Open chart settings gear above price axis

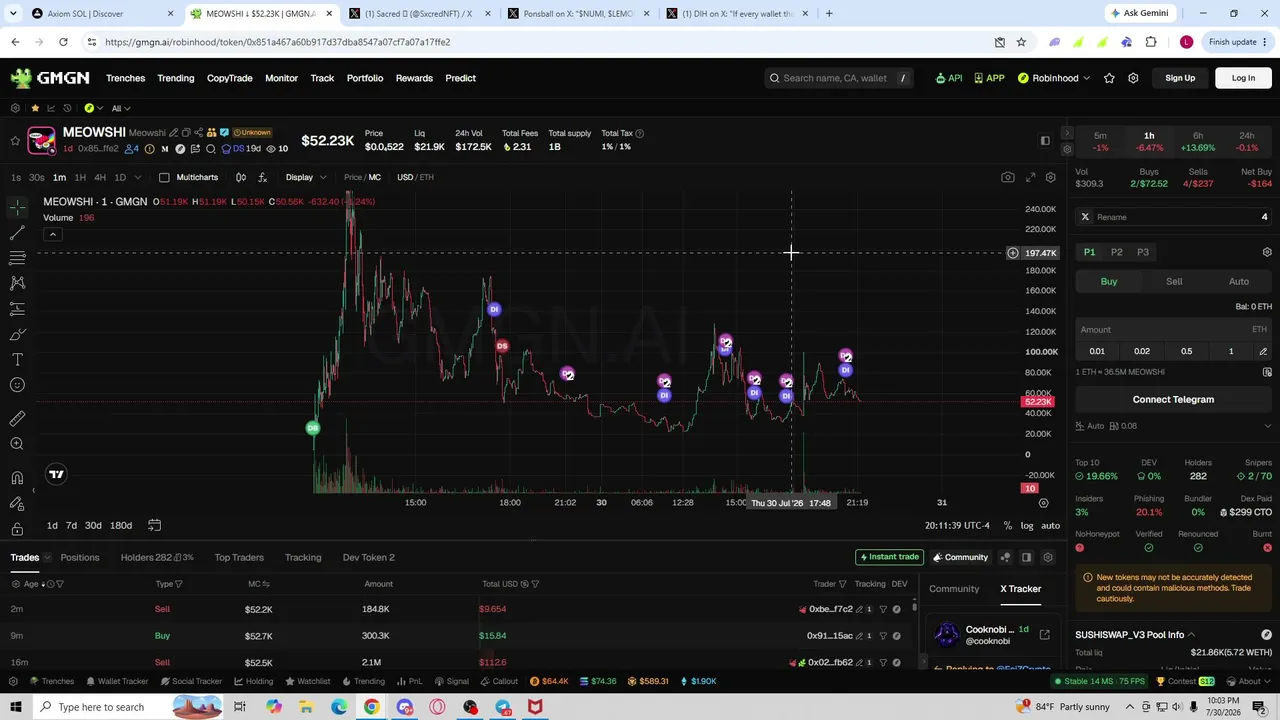(x=1050, y=177)
